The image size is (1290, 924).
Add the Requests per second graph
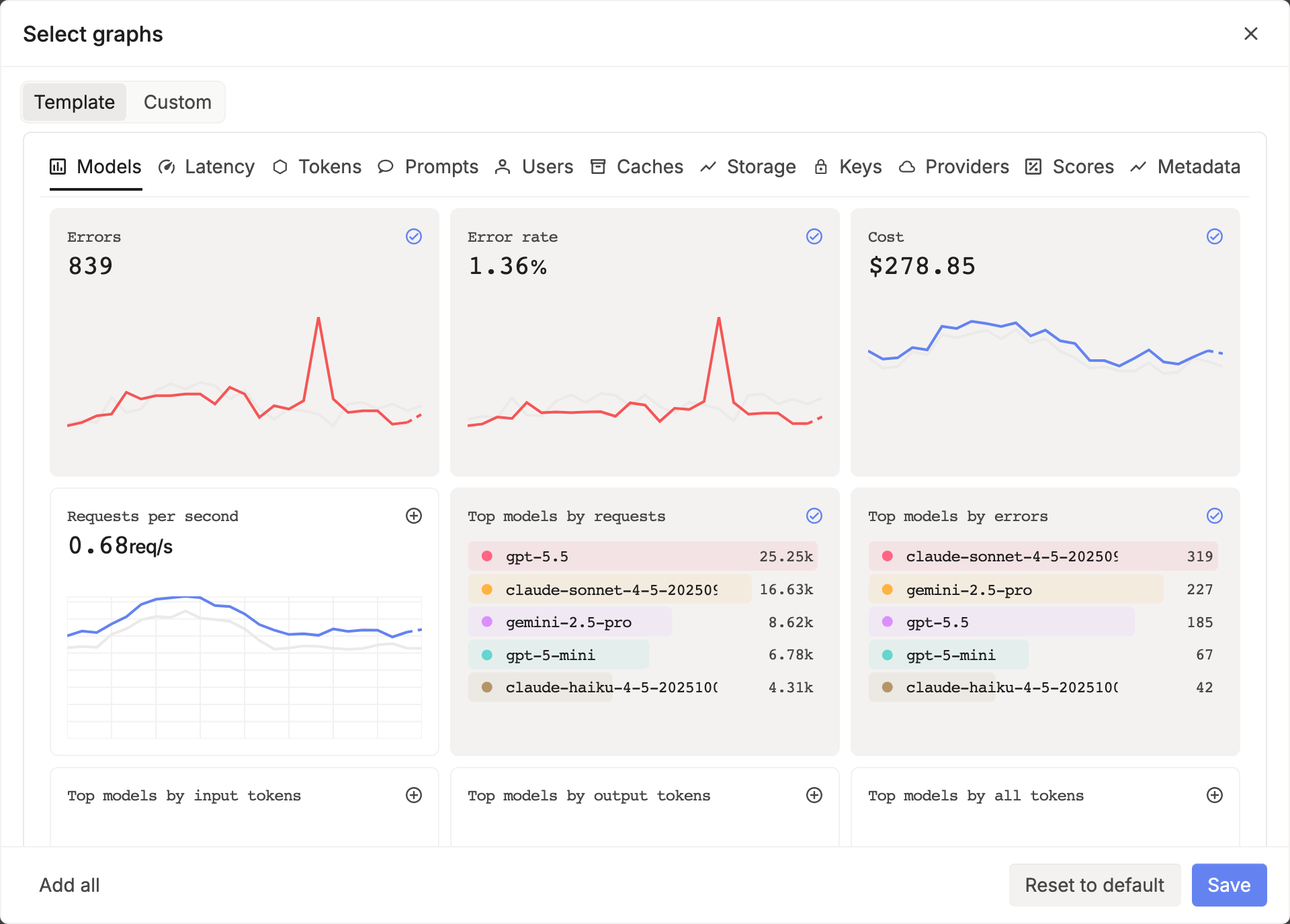pyautogui.click(x=414, y=516)
